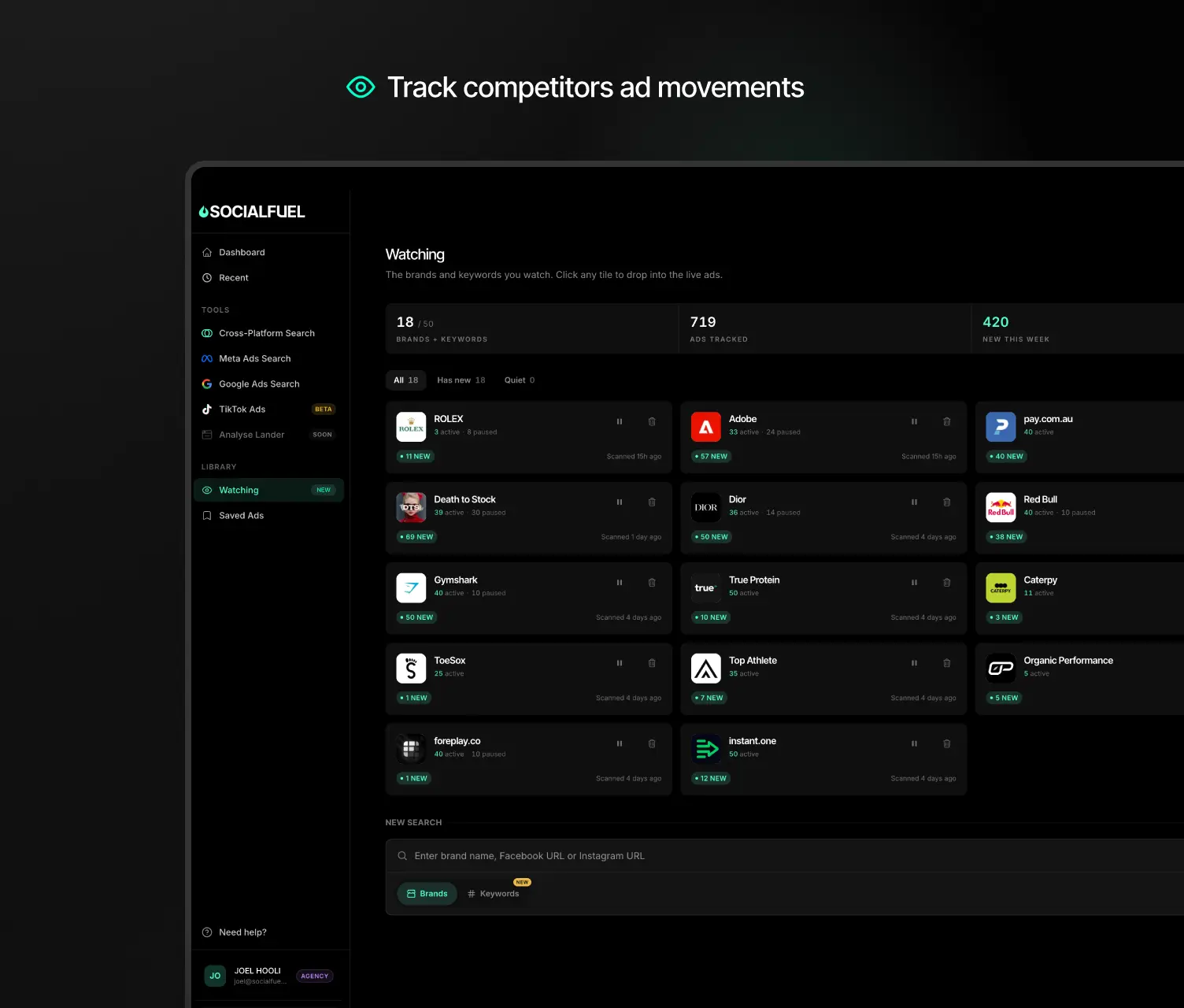Select Analyse Lander in sidebar
Image resolution: width=1184 pixels, height=1008 pixels.
pos(268,434)
